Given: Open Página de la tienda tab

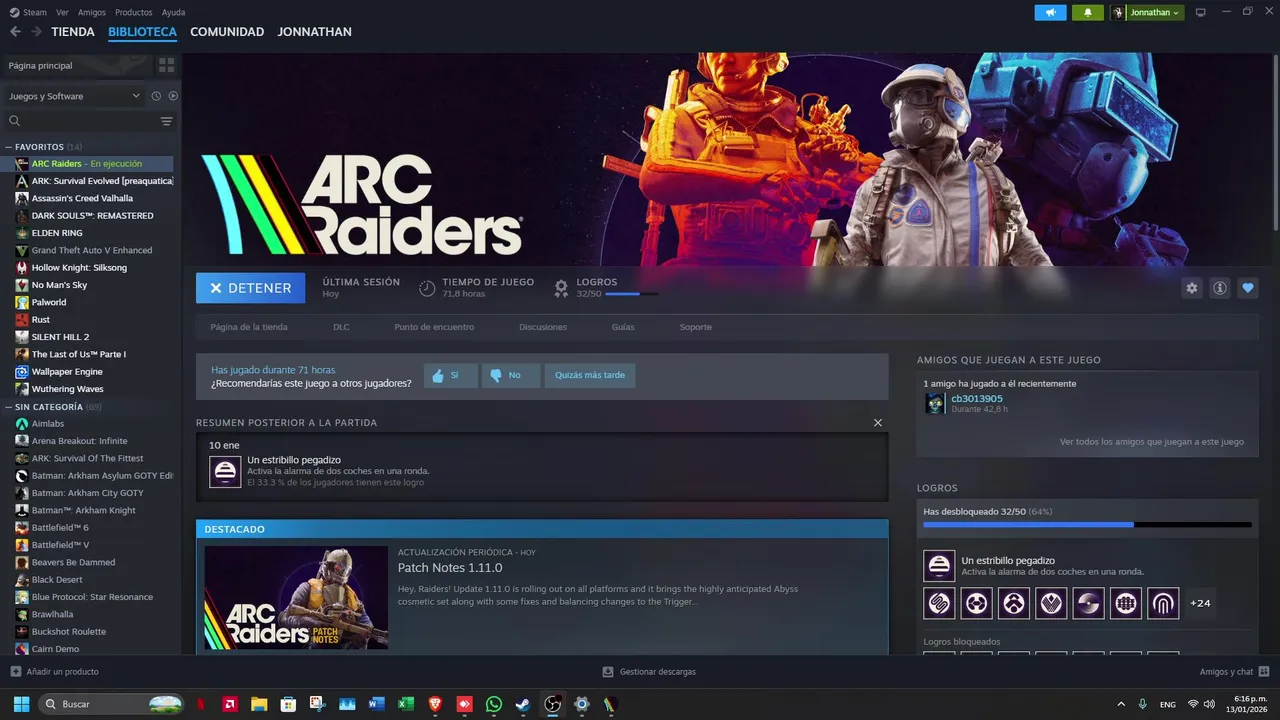Looking at the screenshot, I should click(249, 327).
